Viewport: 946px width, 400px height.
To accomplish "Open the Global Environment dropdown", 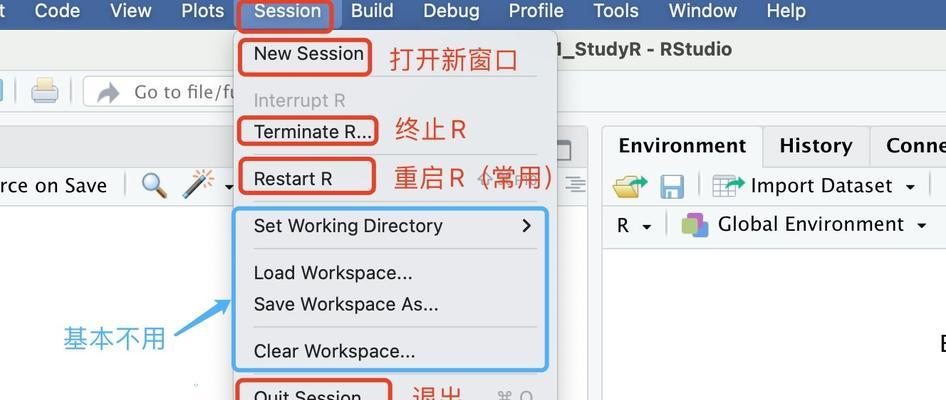I will 921,226.
